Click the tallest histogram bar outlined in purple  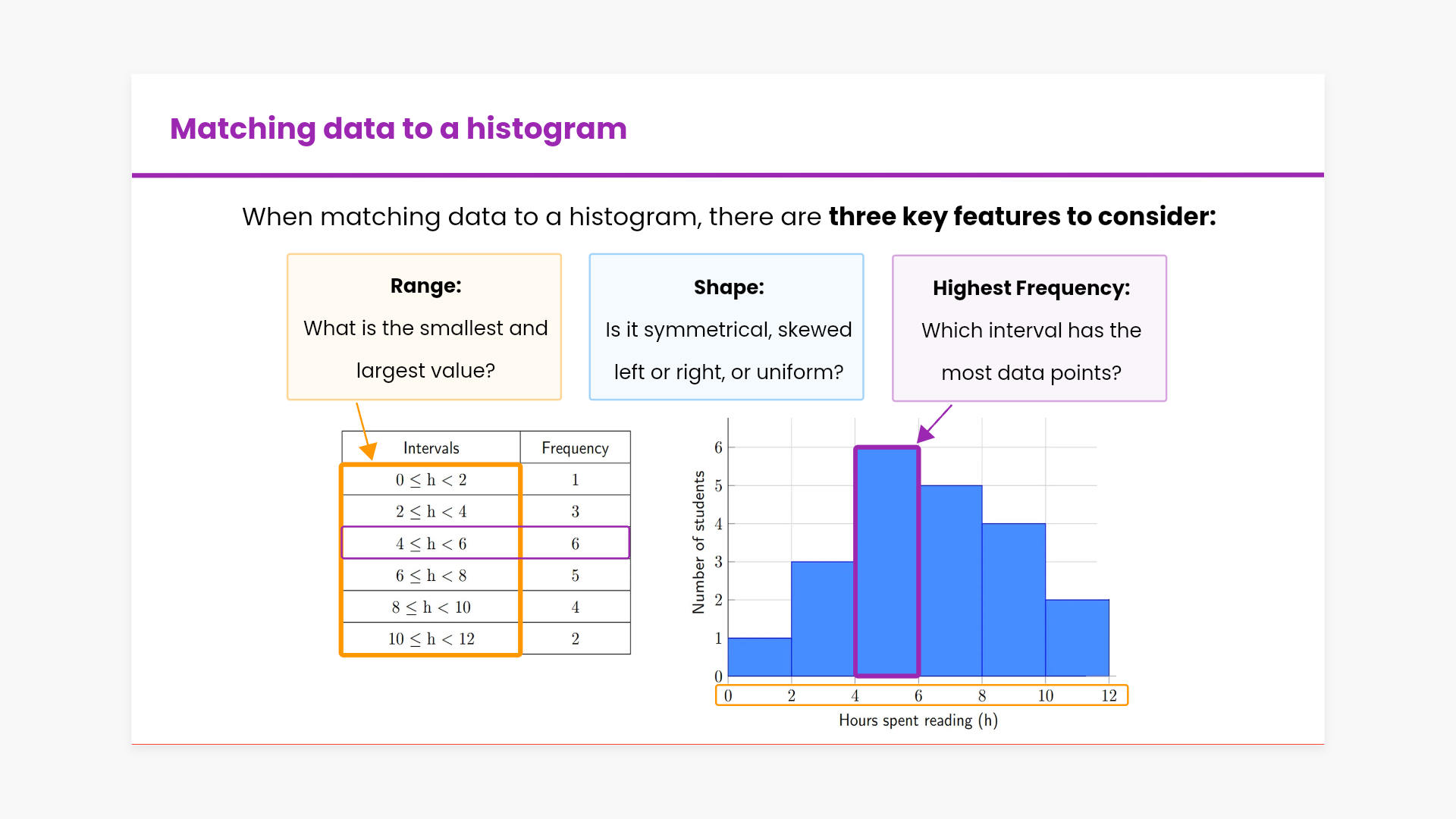point(886,561)
